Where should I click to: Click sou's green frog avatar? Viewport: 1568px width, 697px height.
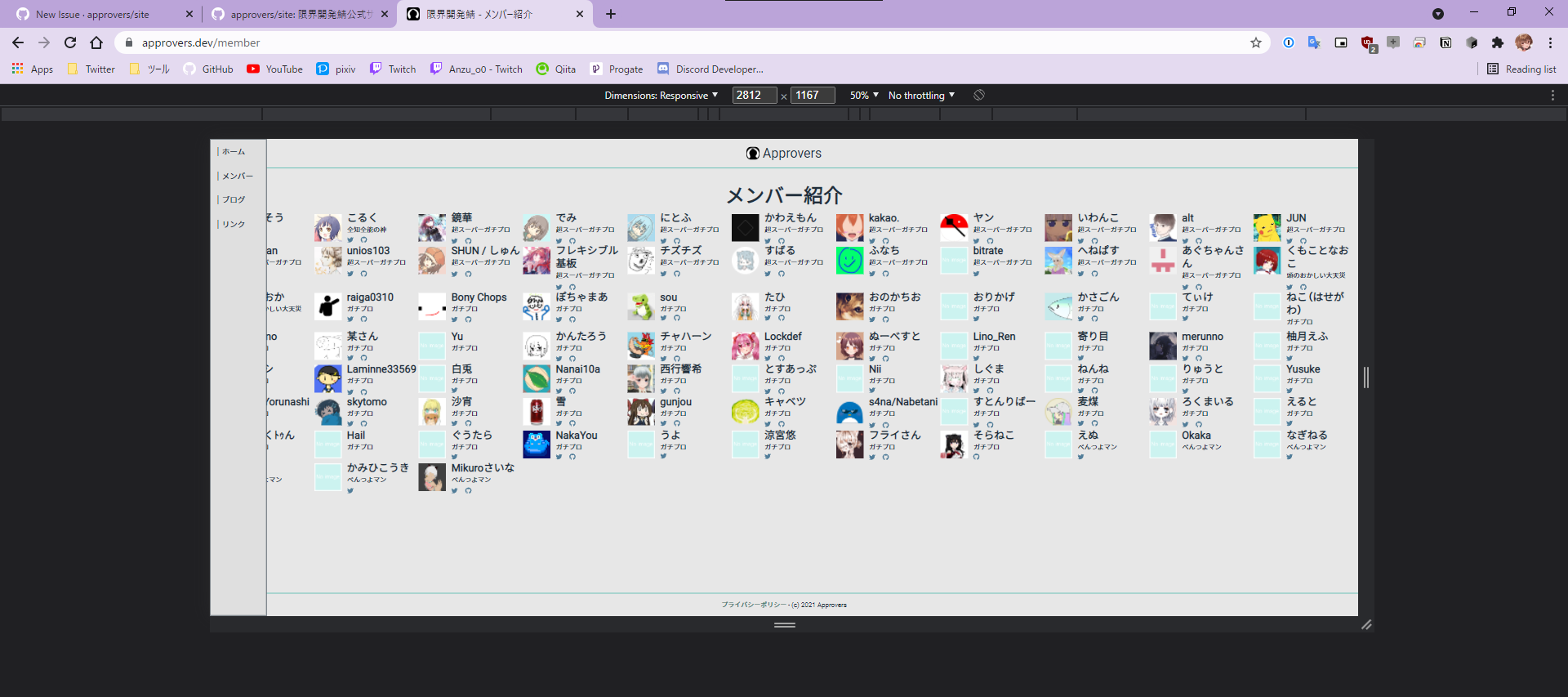pyautogui.click(x=640, y=307)
